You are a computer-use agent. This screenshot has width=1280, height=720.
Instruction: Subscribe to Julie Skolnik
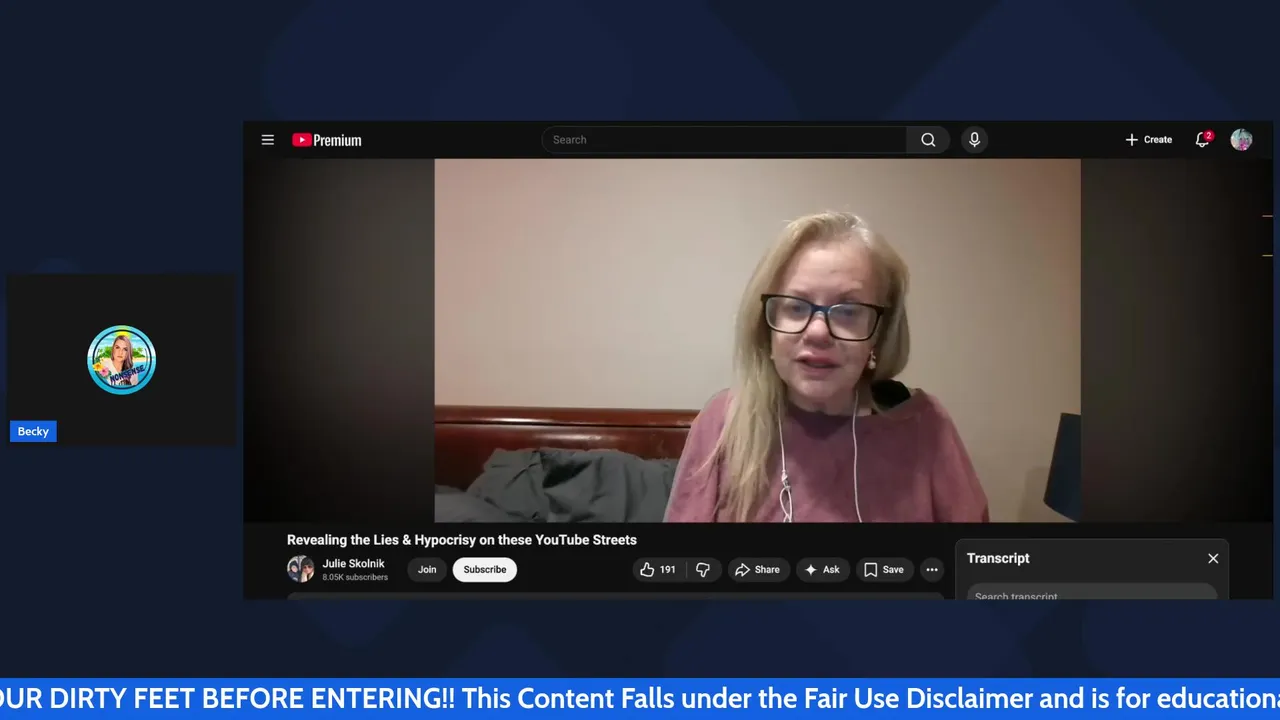pos(485,569)
